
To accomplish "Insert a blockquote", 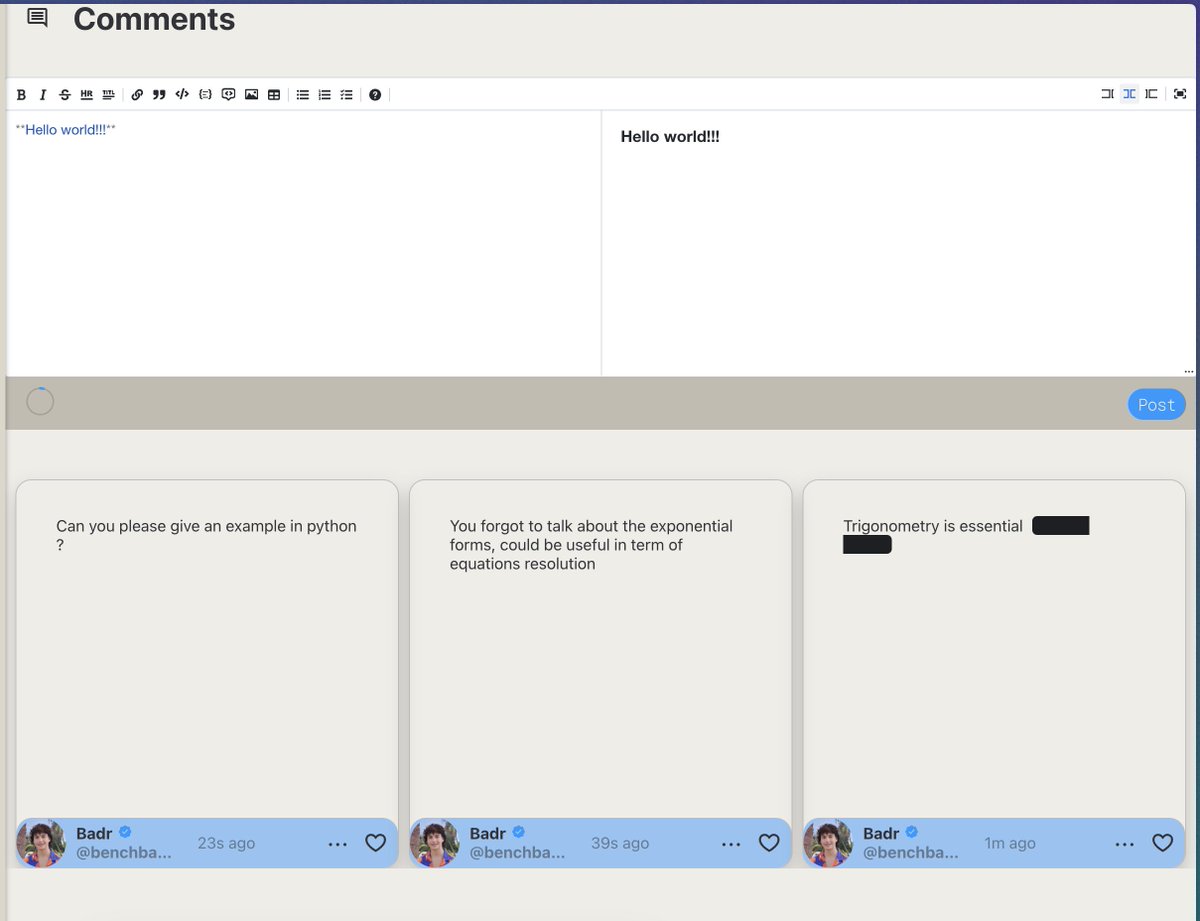I will pos(159,94).
